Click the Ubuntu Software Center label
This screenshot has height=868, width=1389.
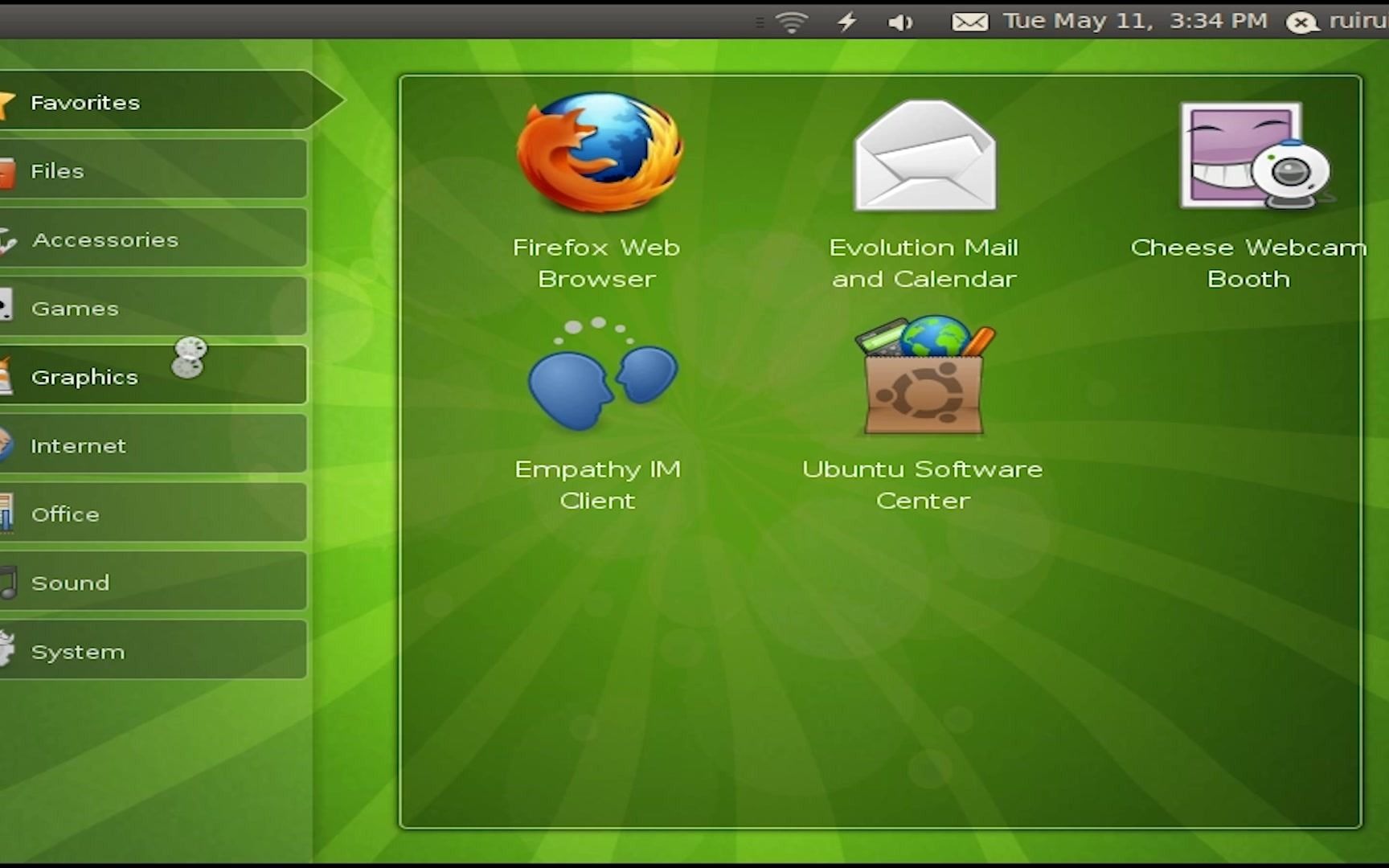[923, 485]
